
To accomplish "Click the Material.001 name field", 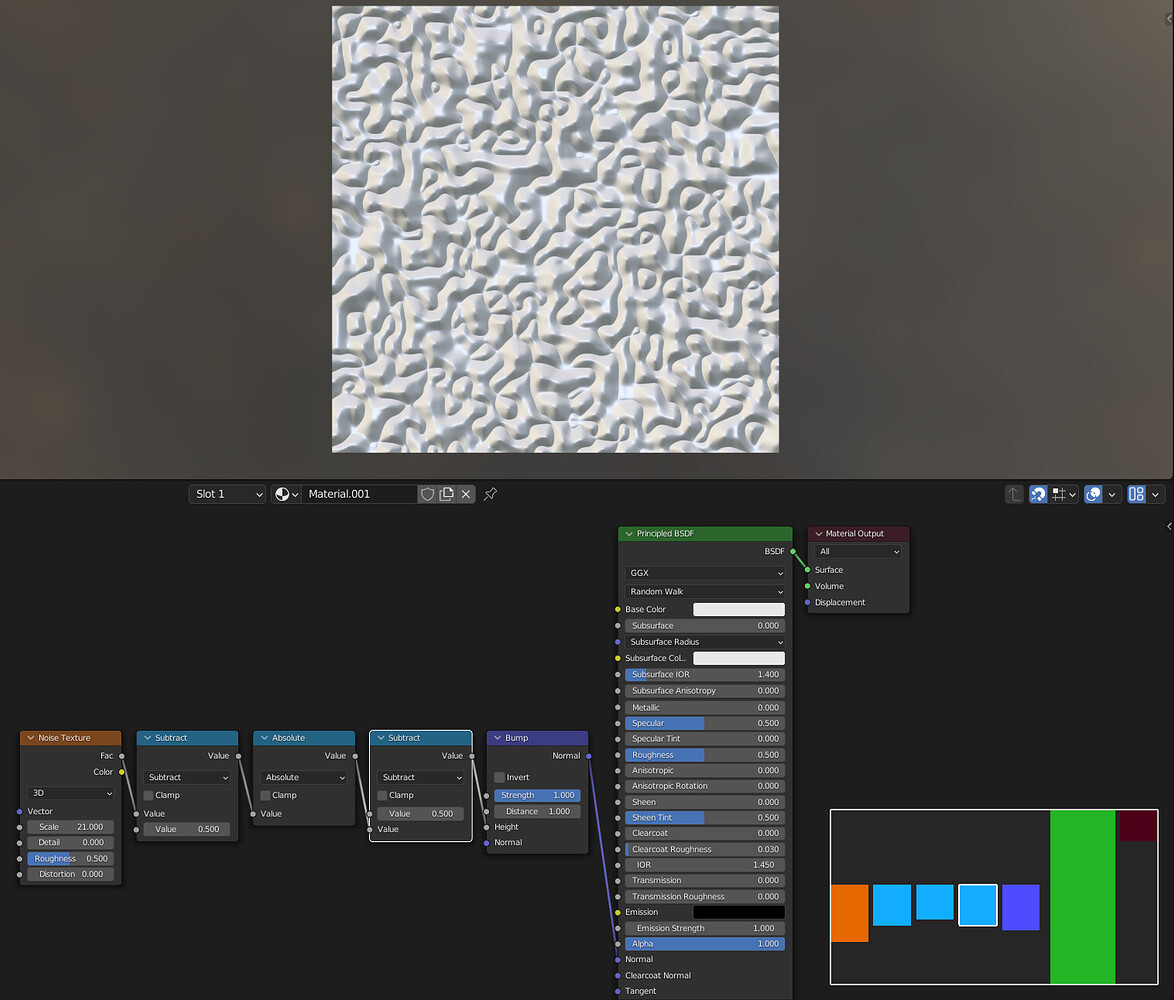I will (360, 493).
